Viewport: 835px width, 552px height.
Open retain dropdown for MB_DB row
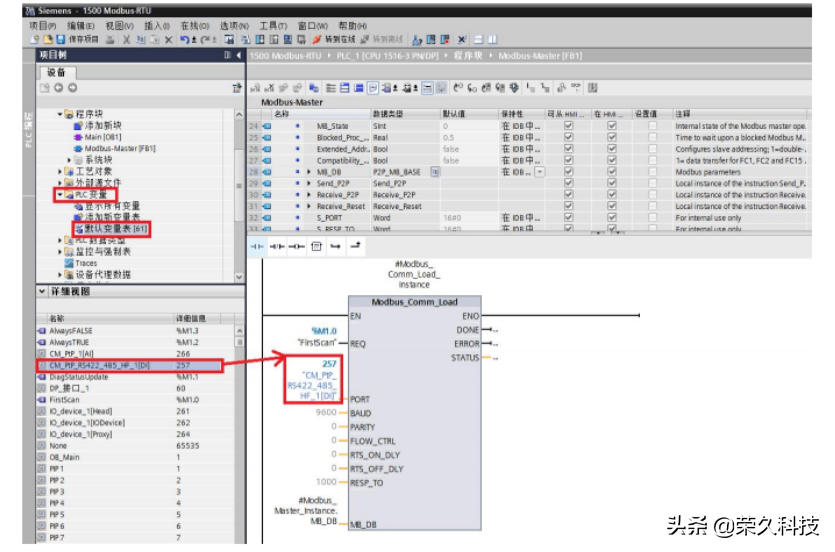540,172
